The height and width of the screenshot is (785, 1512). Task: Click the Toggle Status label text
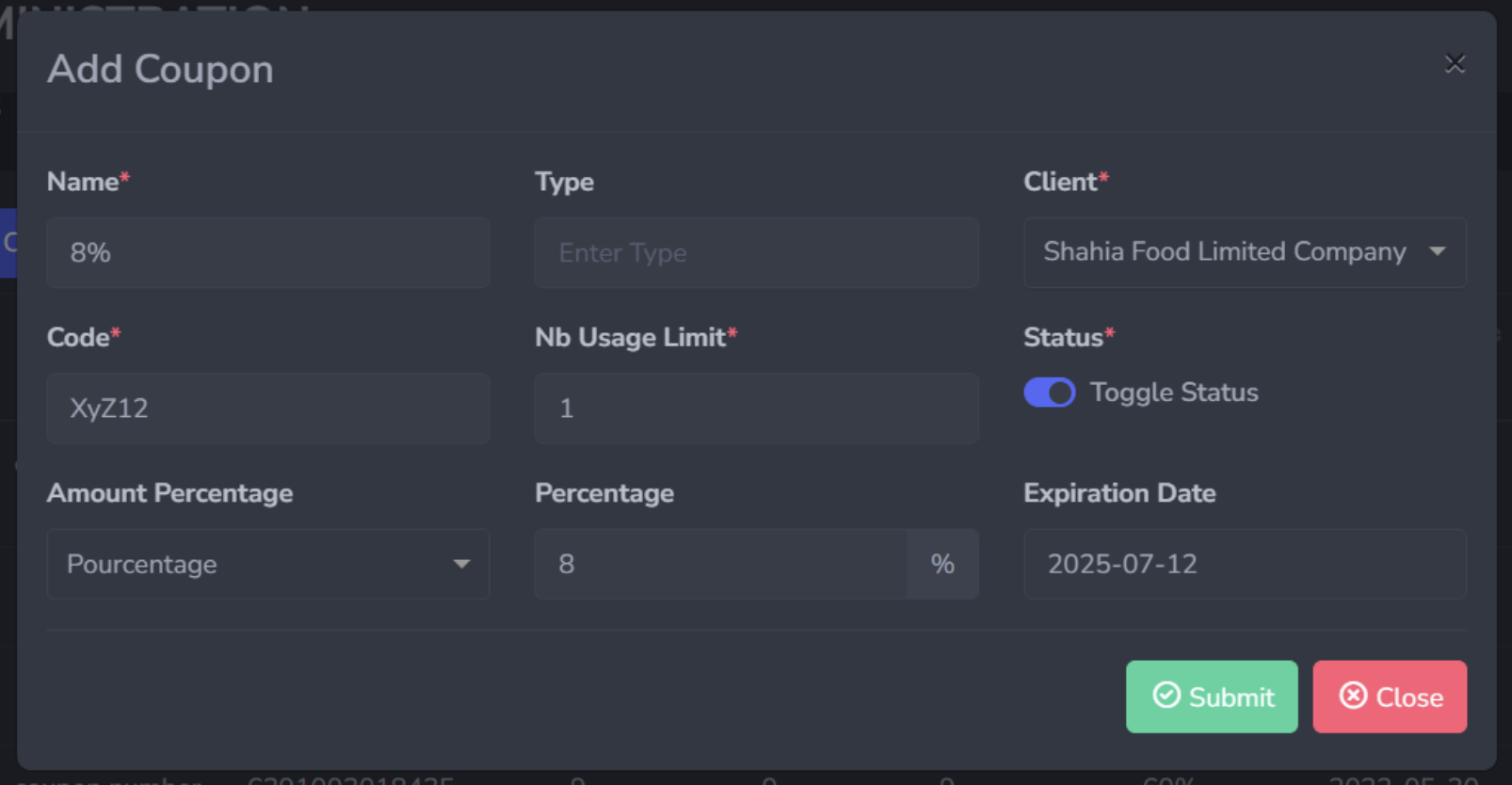1174,392
